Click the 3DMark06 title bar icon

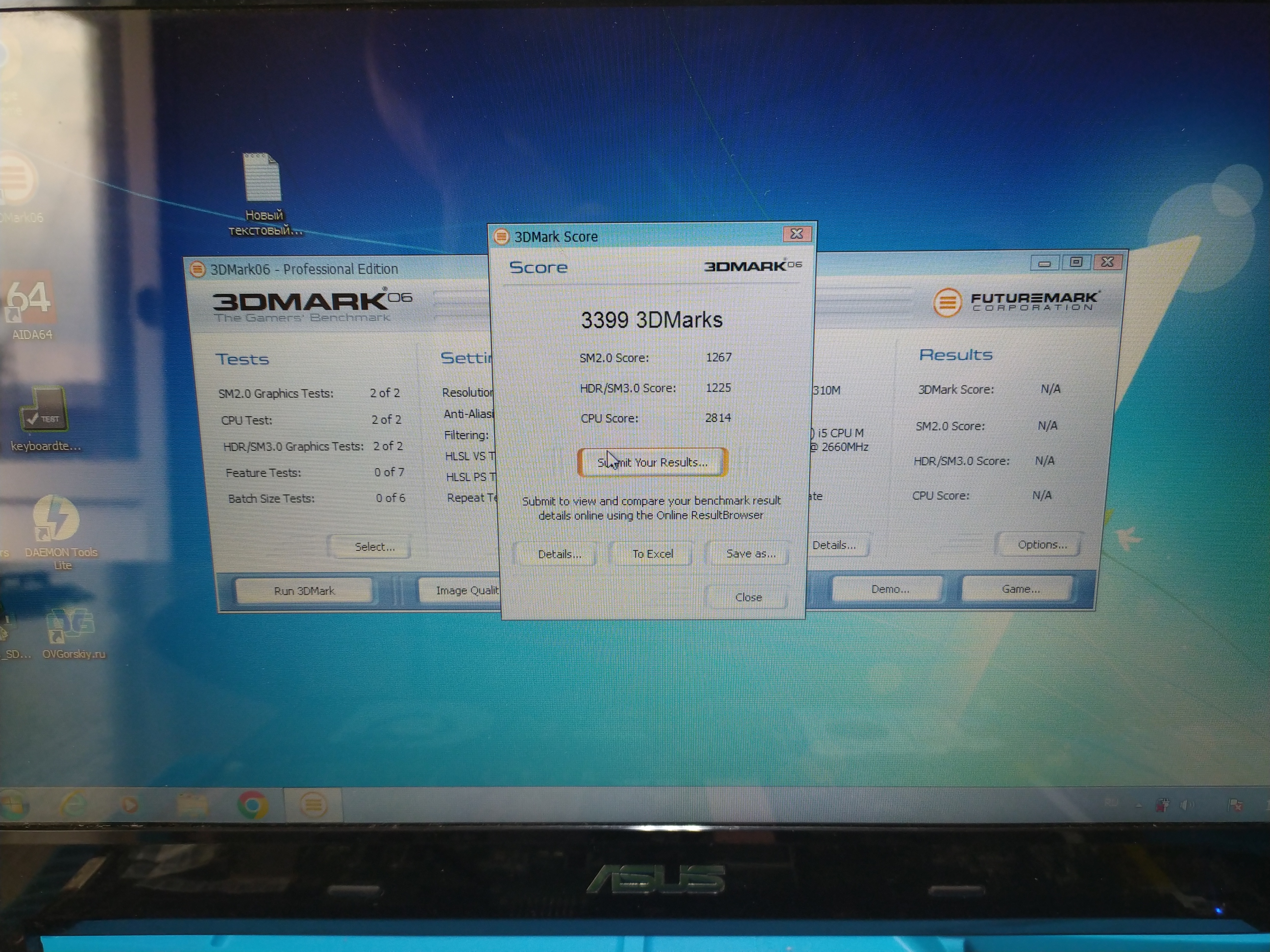[x=197, y=269]
